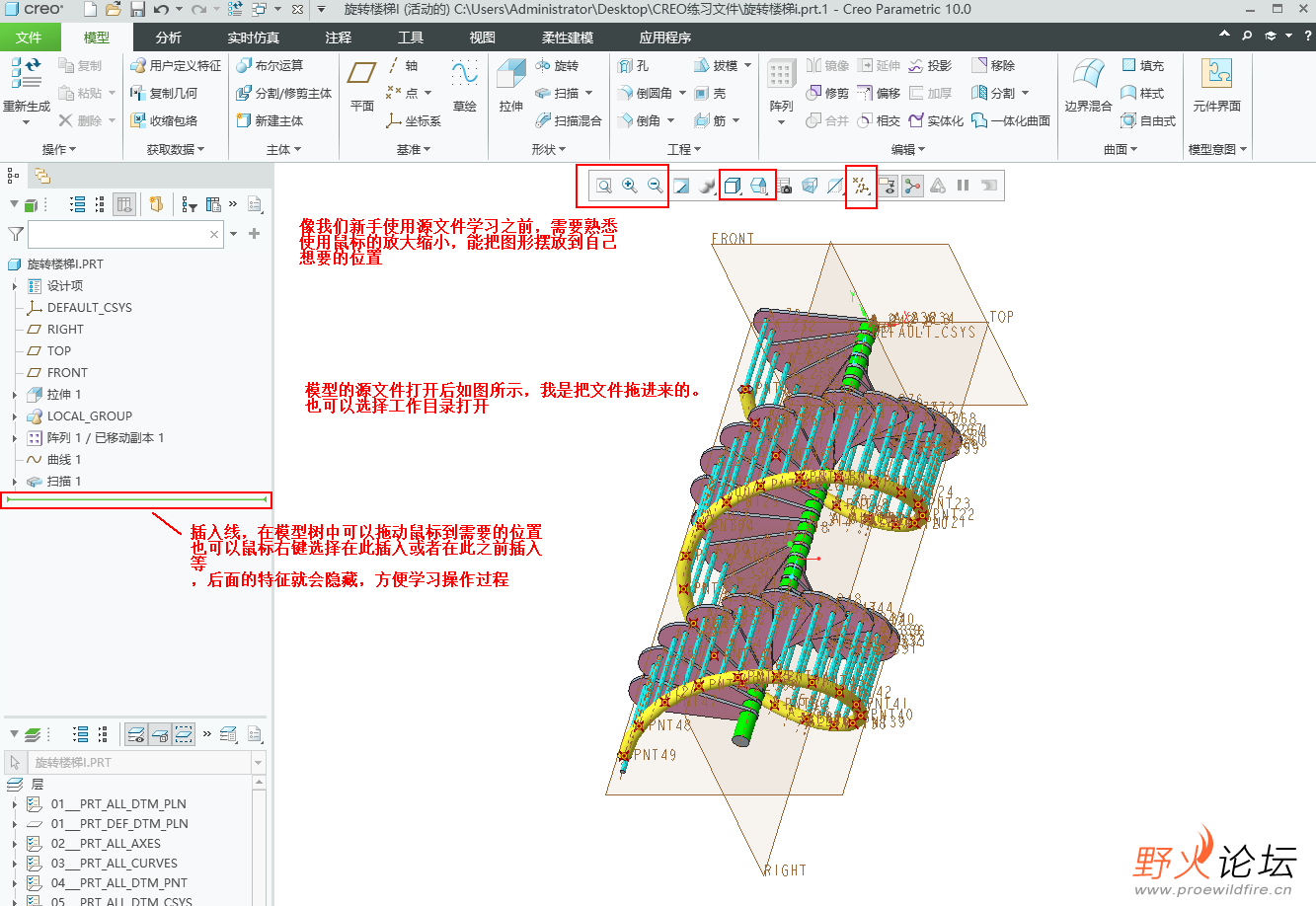1316x906 pixels.
Task: Click the Freestyle (自由式) tool
Action: tap(1148, 120)
